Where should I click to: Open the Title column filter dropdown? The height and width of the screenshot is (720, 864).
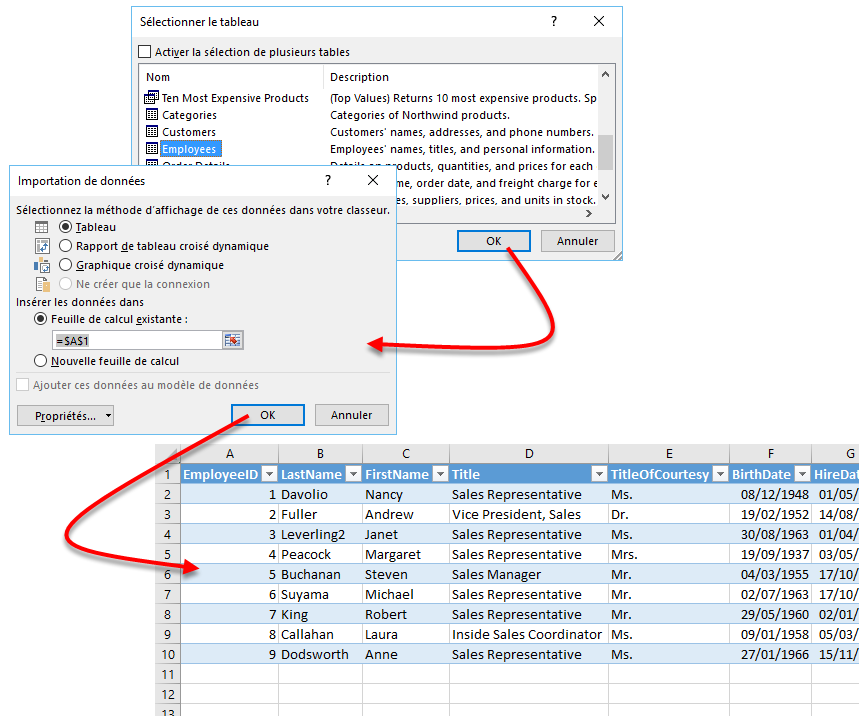click(x=598, y=475)
